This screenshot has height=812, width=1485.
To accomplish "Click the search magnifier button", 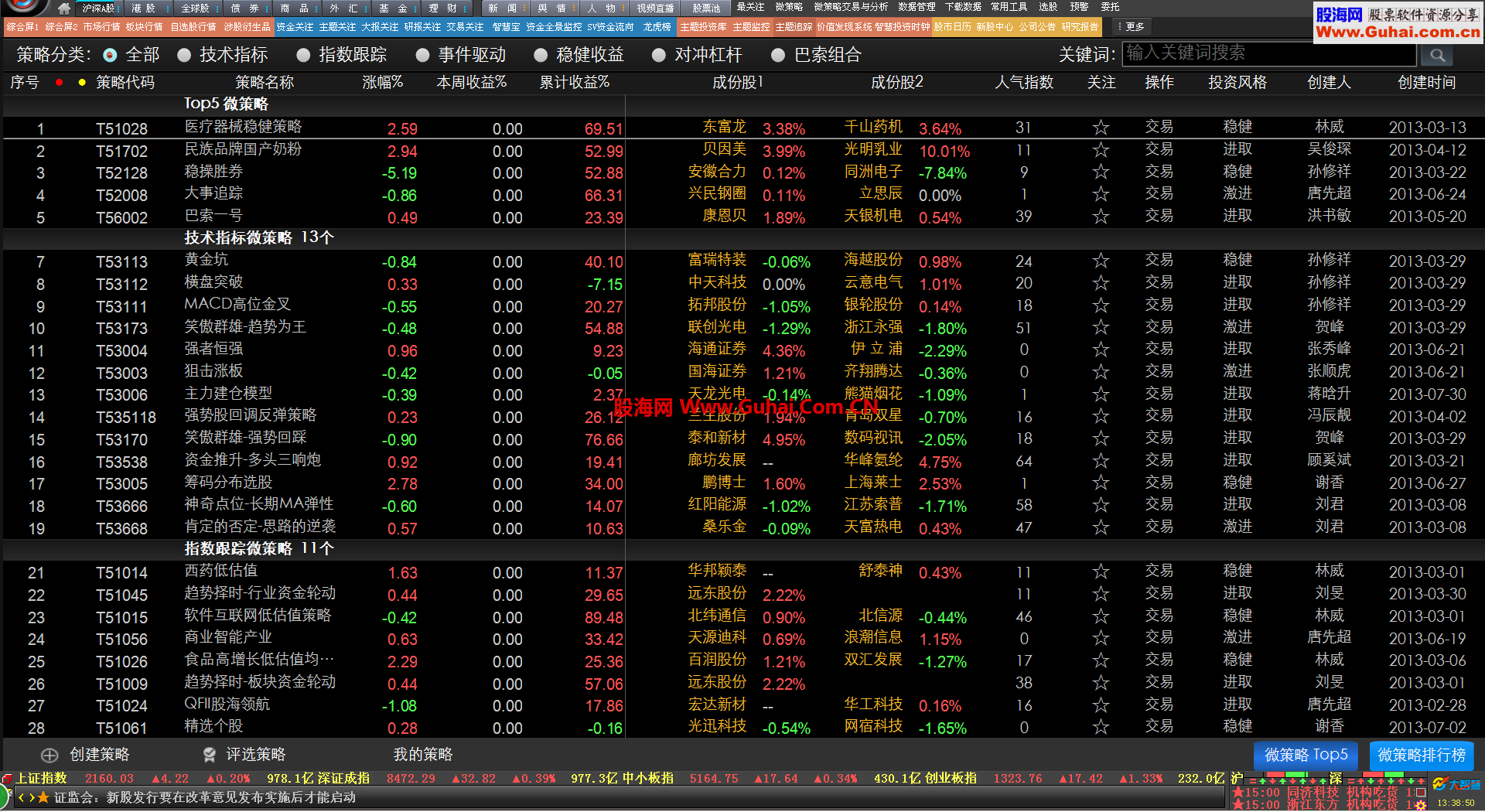I will coord(1437,55).
